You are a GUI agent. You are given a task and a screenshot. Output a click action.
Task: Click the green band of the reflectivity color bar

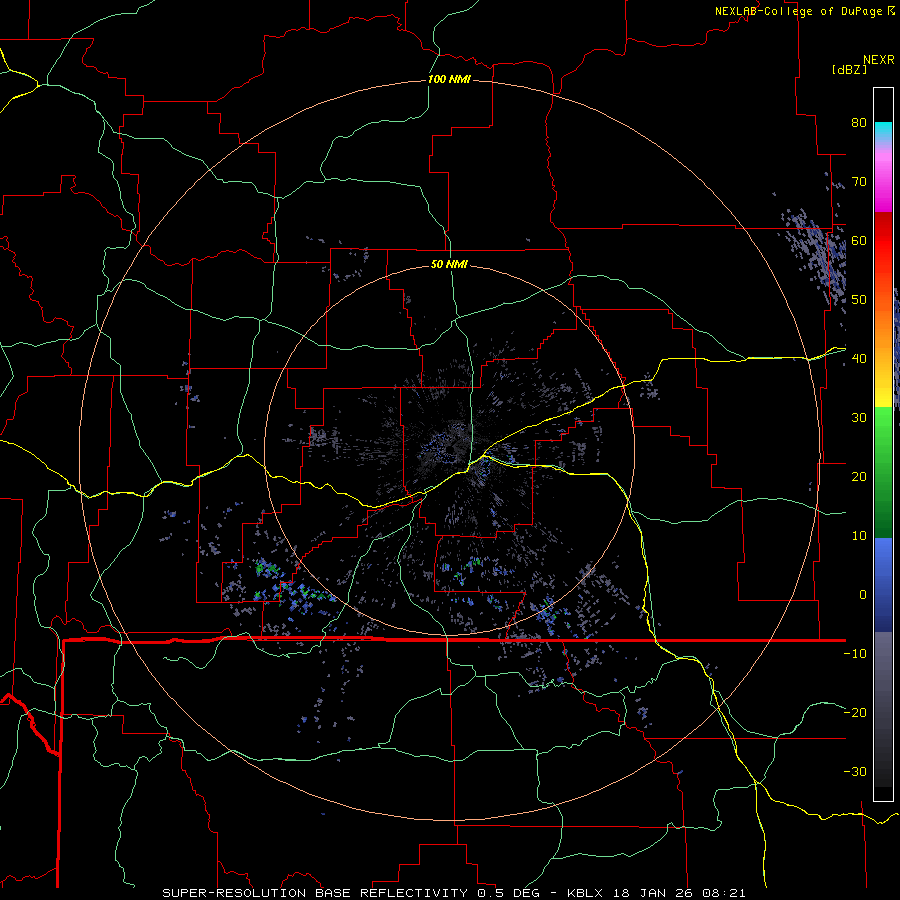(883, 472)
